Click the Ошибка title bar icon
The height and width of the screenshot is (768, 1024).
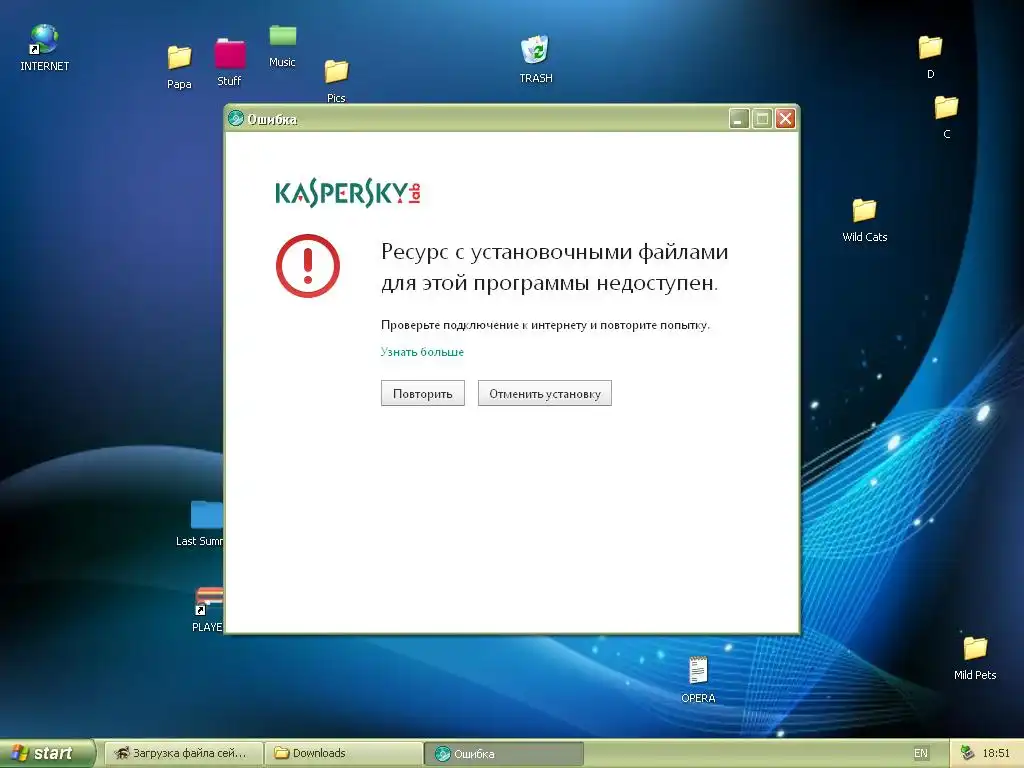coord(236,119)
